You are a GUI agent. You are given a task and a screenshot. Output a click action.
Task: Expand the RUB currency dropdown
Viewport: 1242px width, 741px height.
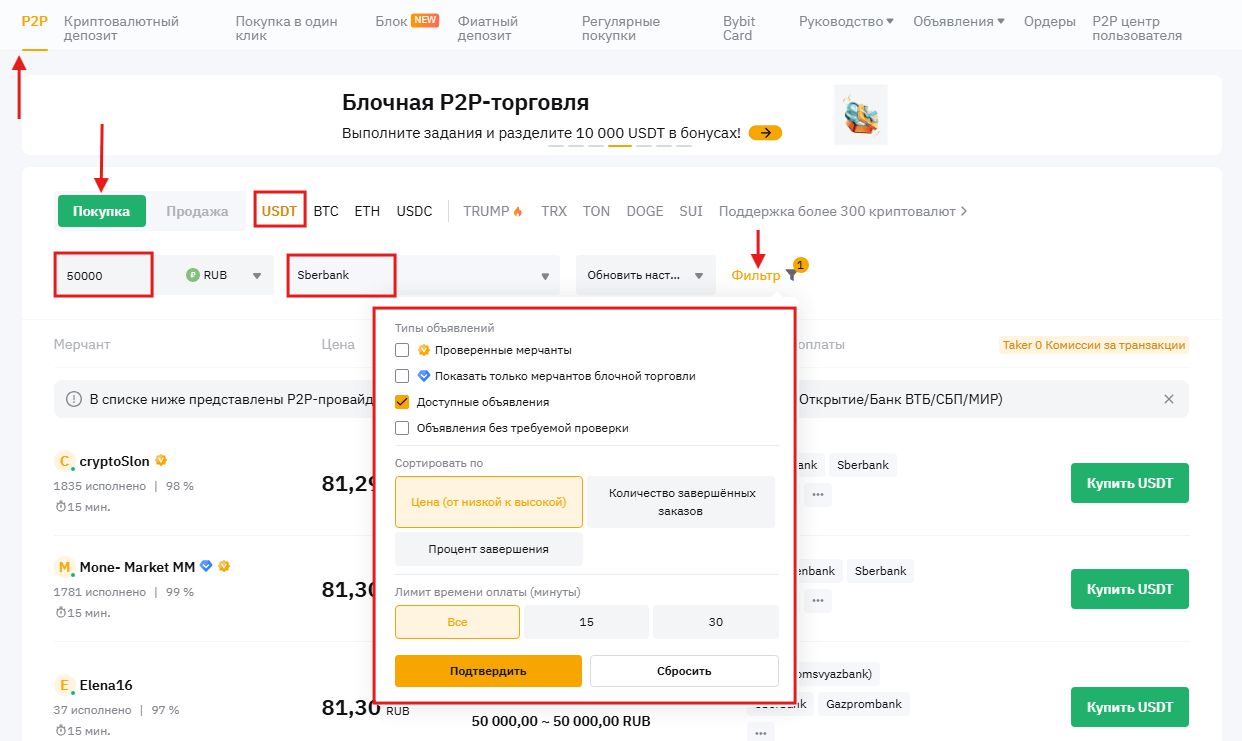coord(257,276)
